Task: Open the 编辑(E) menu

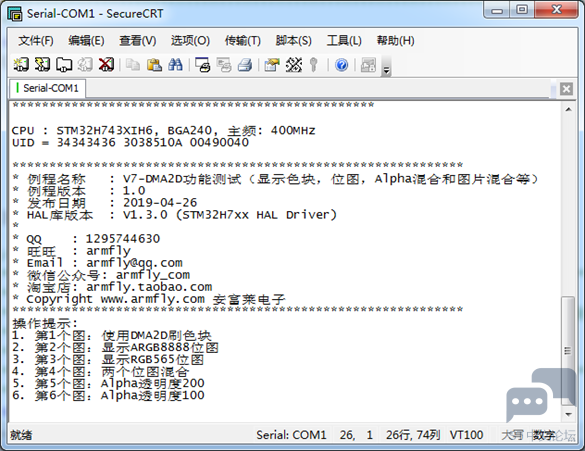Action: [x=87, y=40]
